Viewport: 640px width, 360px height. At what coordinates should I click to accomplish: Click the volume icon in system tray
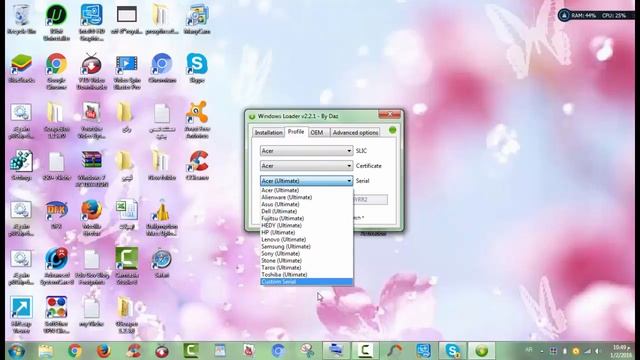(598, 351)
